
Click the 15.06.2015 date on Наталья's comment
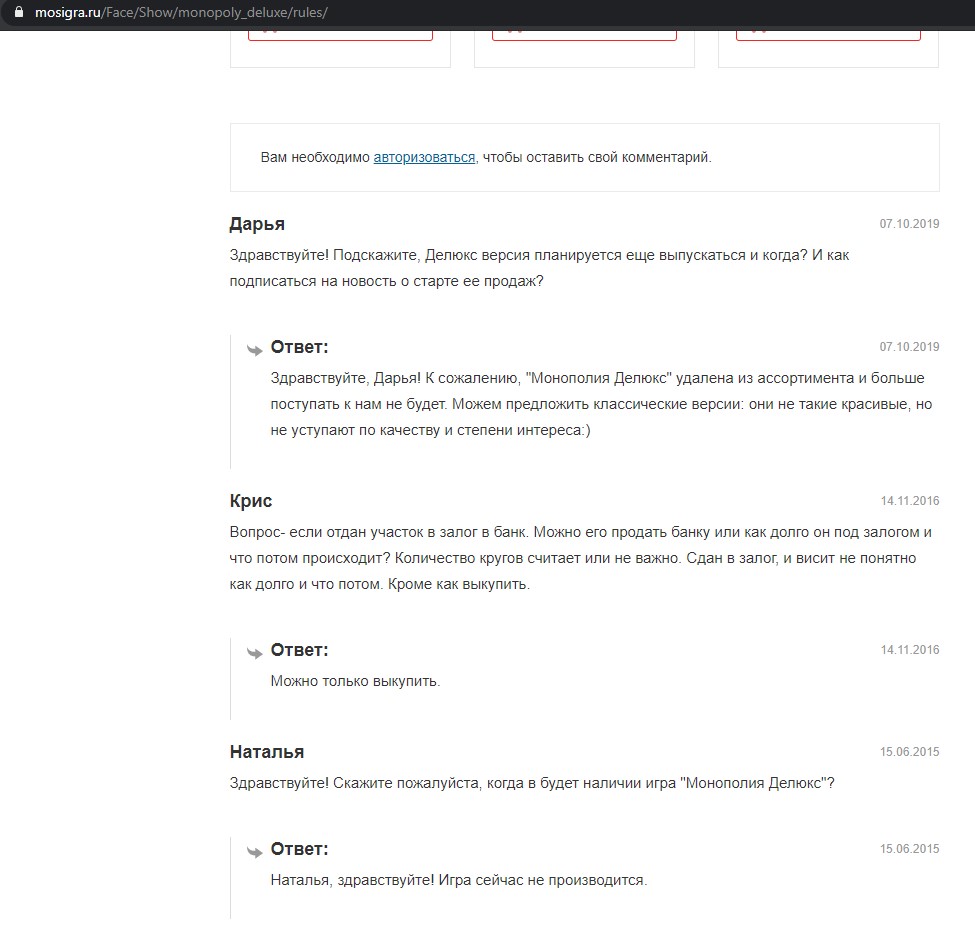pos(909,752)
